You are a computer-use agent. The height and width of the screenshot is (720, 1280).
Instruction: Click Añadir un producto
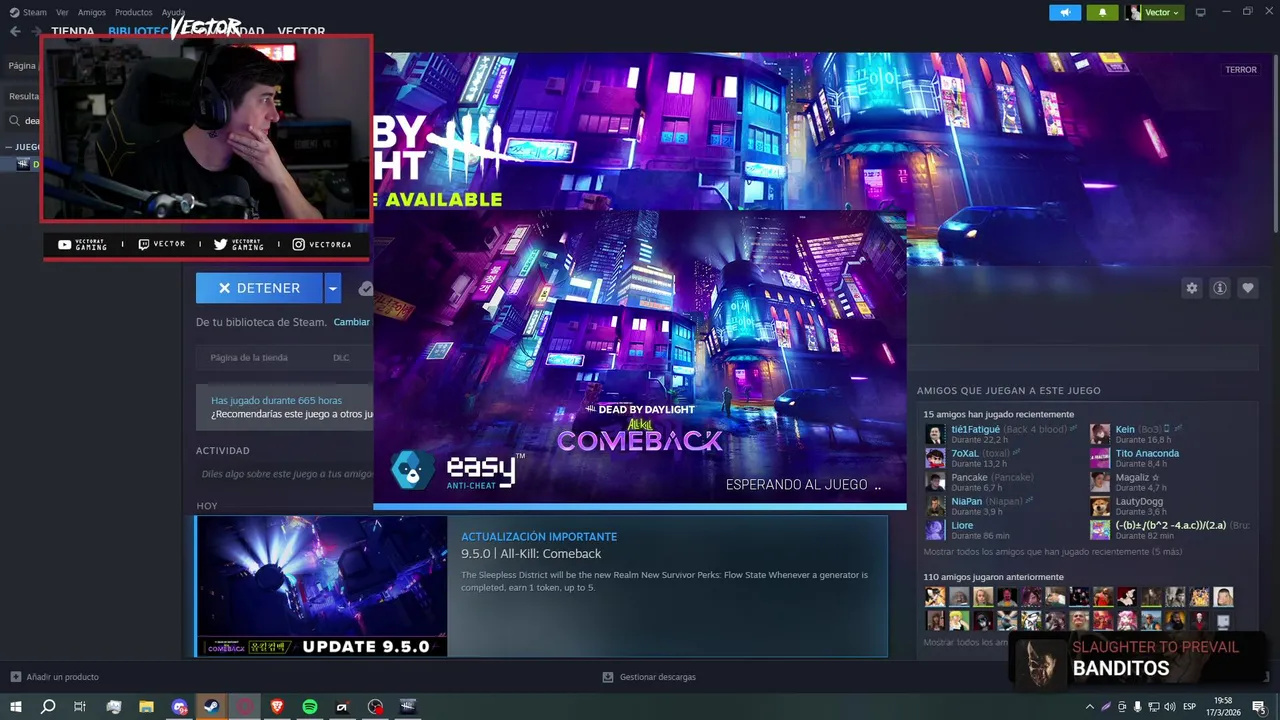[54, 677]
